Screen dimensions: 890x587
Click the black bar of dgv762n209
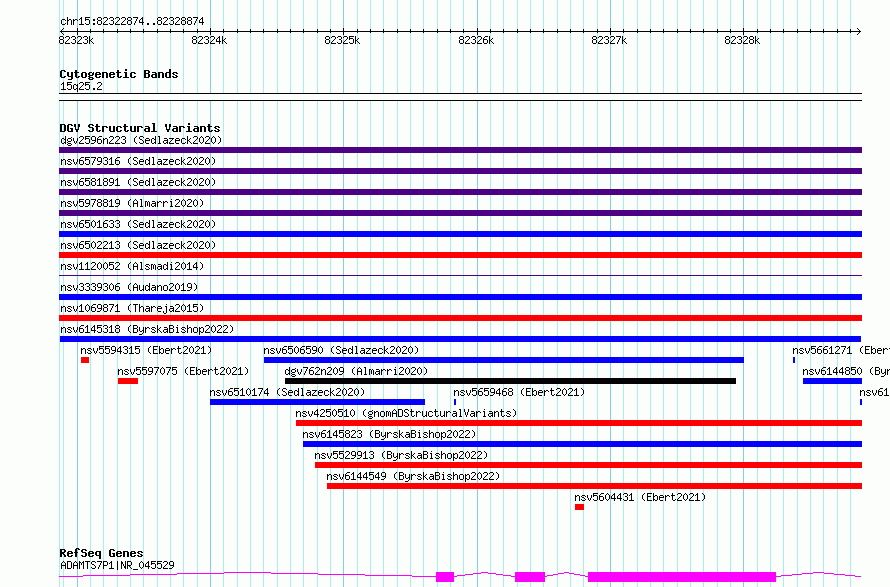click(510, 381)
